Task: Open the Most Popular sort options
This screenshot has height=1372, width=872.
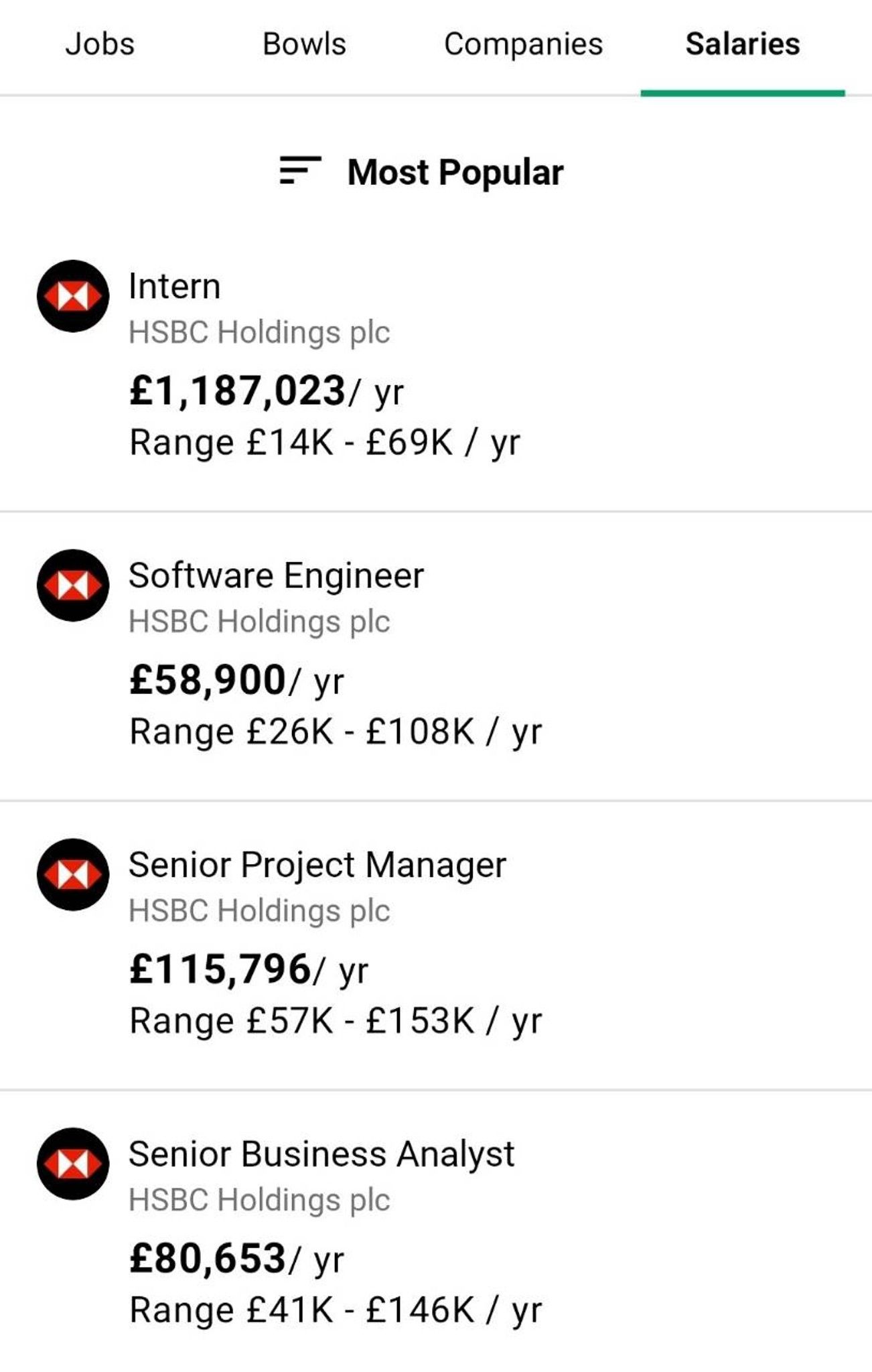Action: [x=455, y=173]
